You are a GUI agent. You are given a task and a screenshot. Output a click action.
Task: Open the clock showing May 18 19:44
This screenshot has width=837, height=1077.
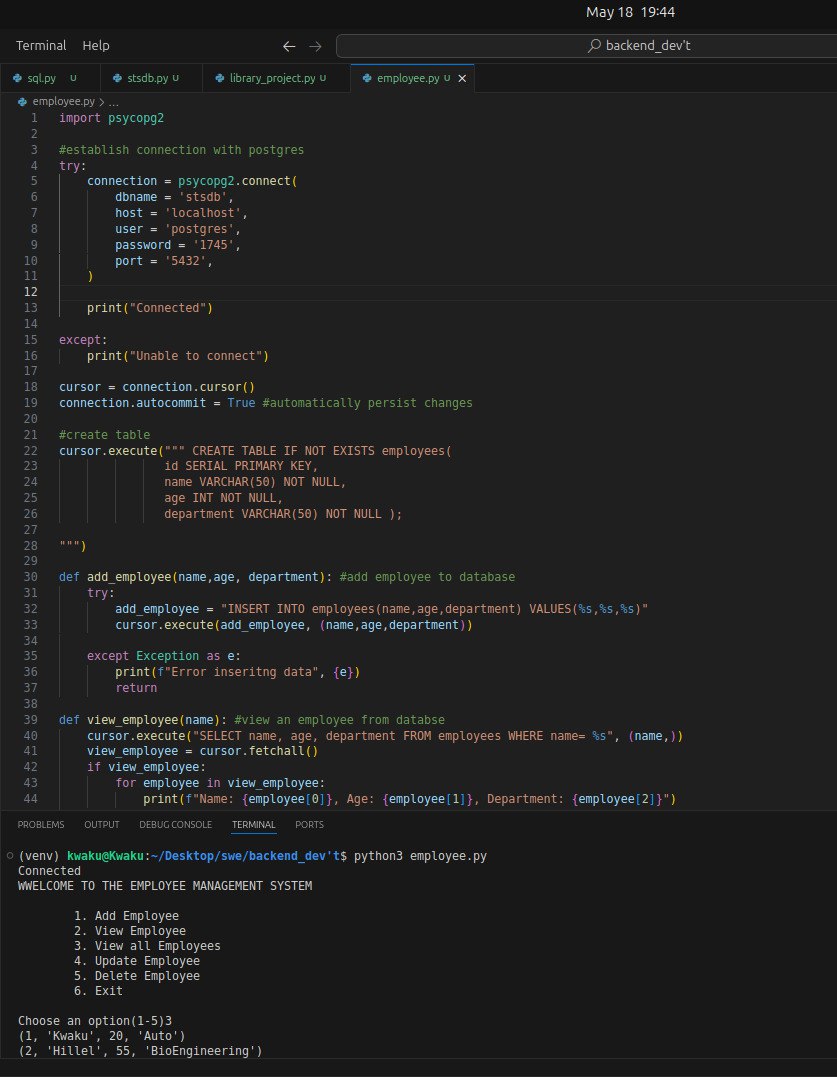click(x=630, y=12)
